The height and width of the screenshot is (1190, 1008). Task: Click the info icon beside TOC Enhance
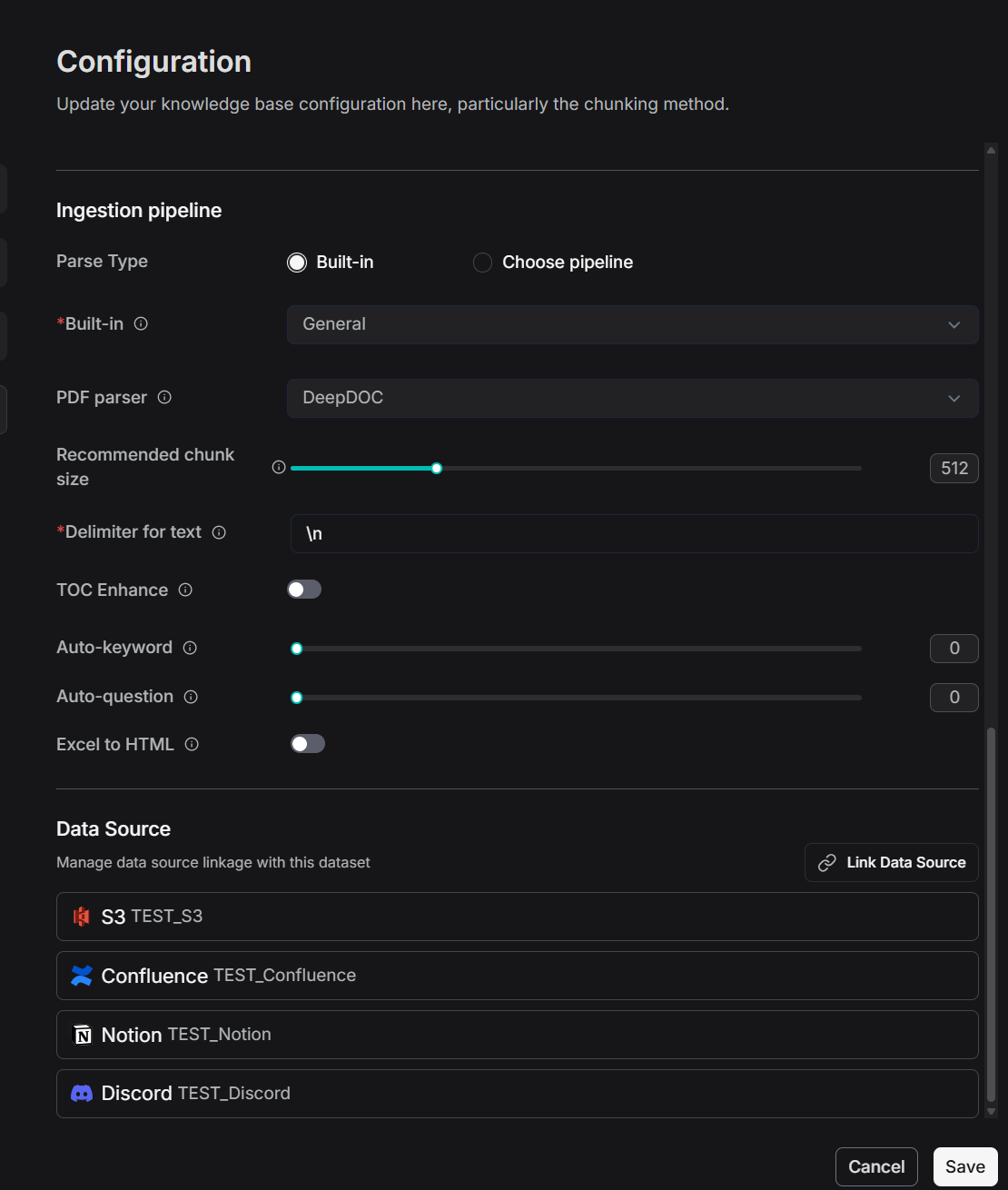(185, 590)
